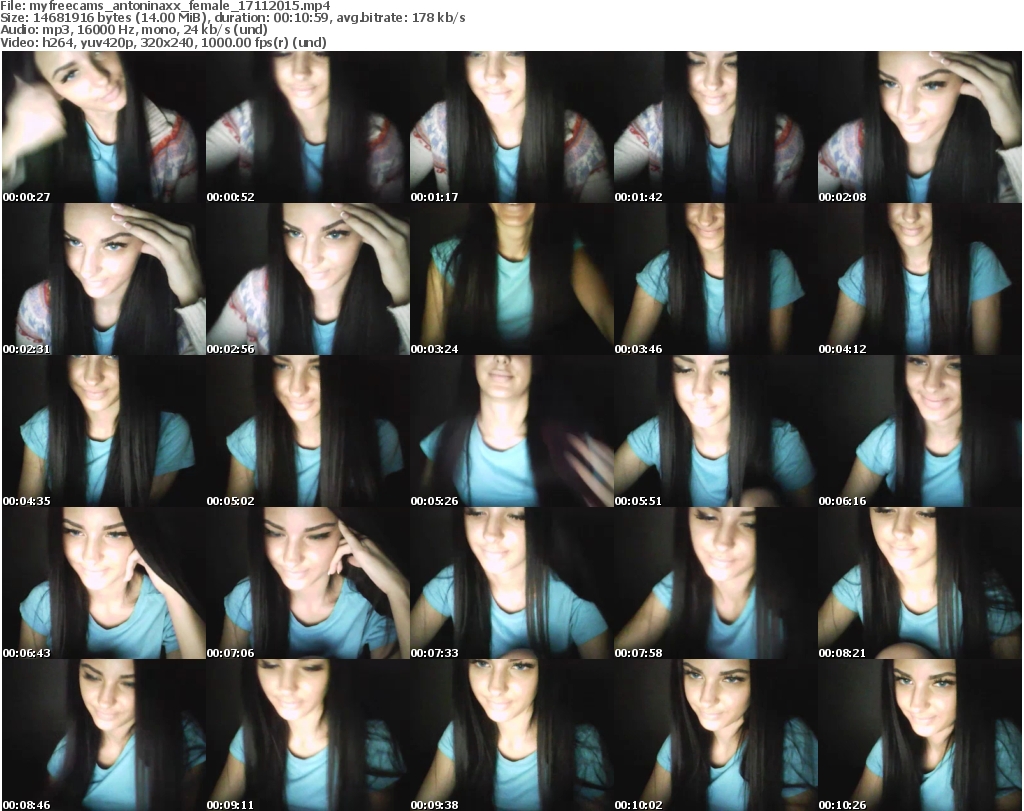Click the File name header line
Image resolution: width=1024 pixels, height=811 pixels.
[165, 6]
